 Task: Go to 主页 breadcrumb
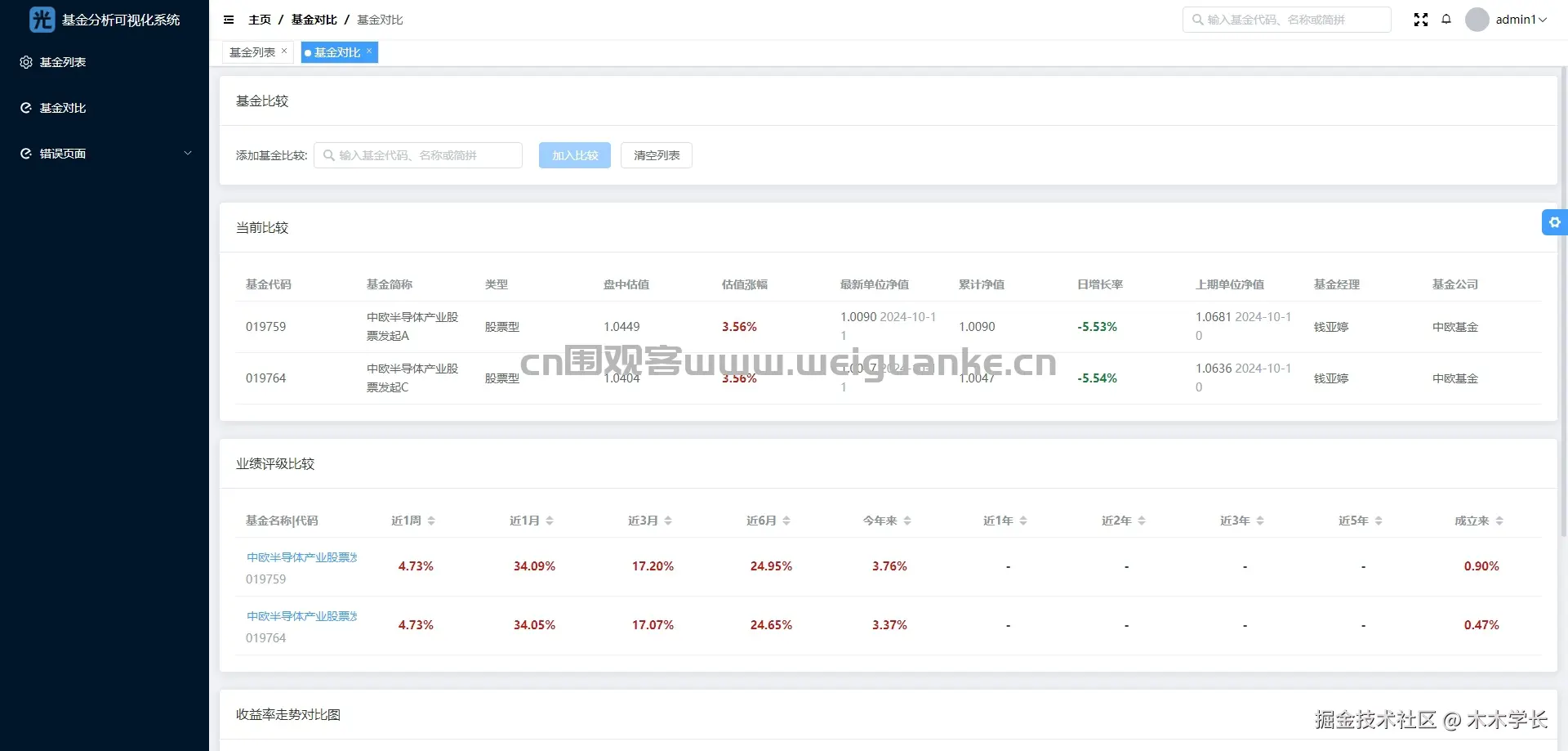[x=260, y=20]
